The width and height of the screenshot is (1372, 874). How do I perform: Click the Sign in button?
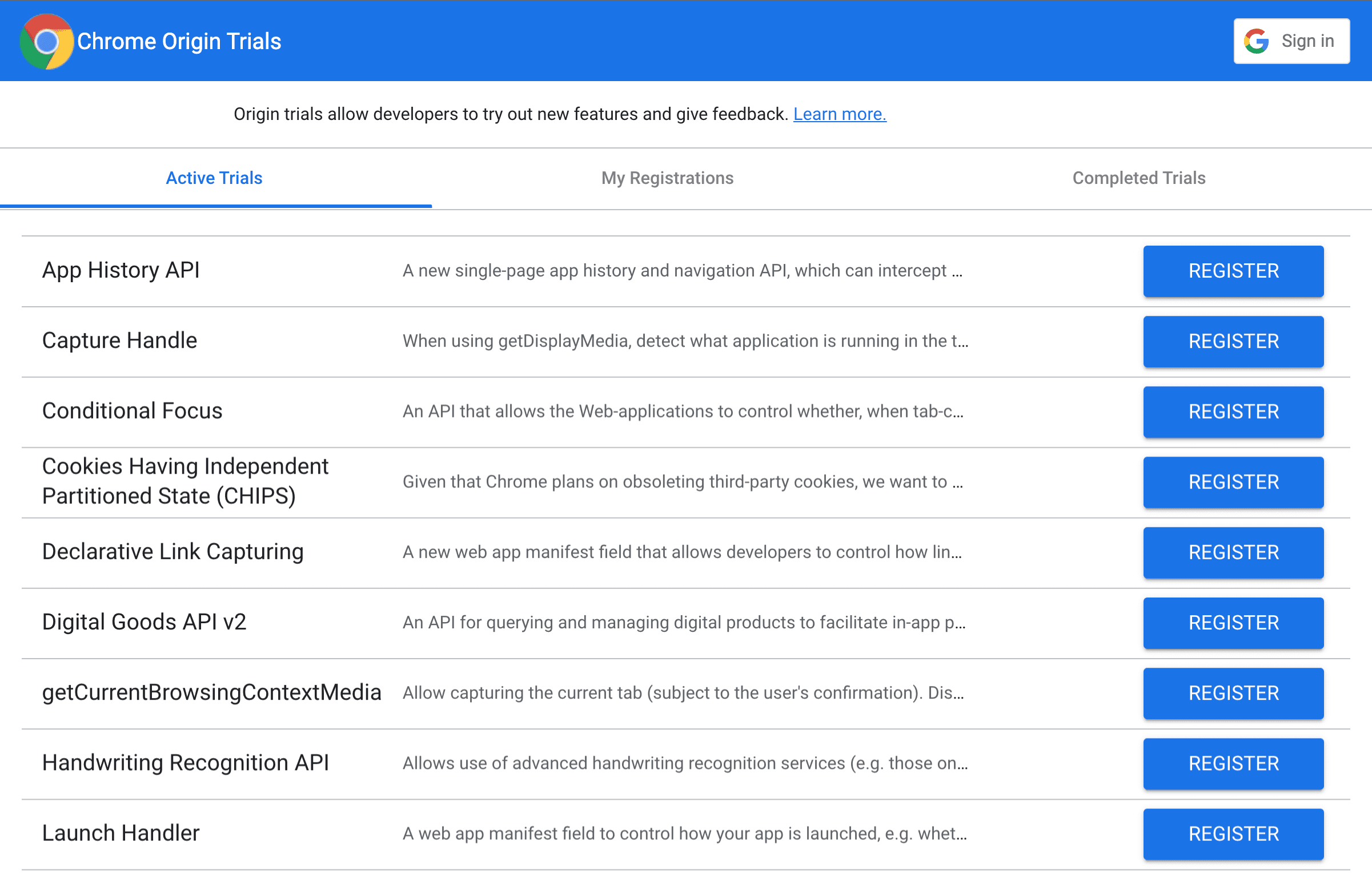coord(1290,40)
